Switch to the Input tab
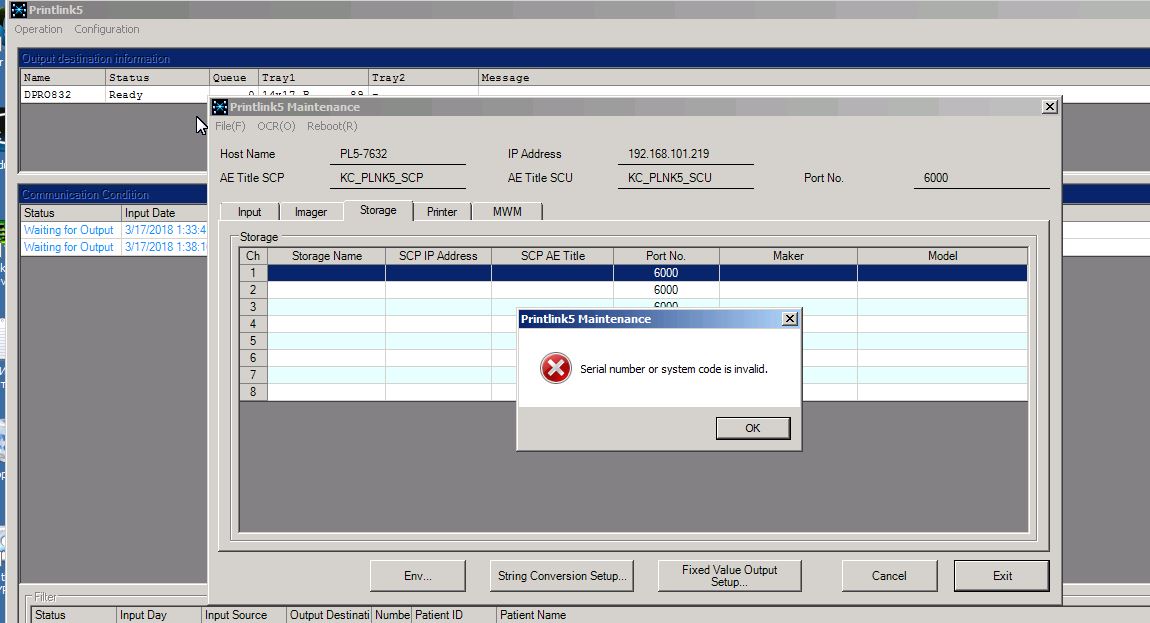Image resolution: width=1150 pixels, height=623 pixels. coord(249,212)
